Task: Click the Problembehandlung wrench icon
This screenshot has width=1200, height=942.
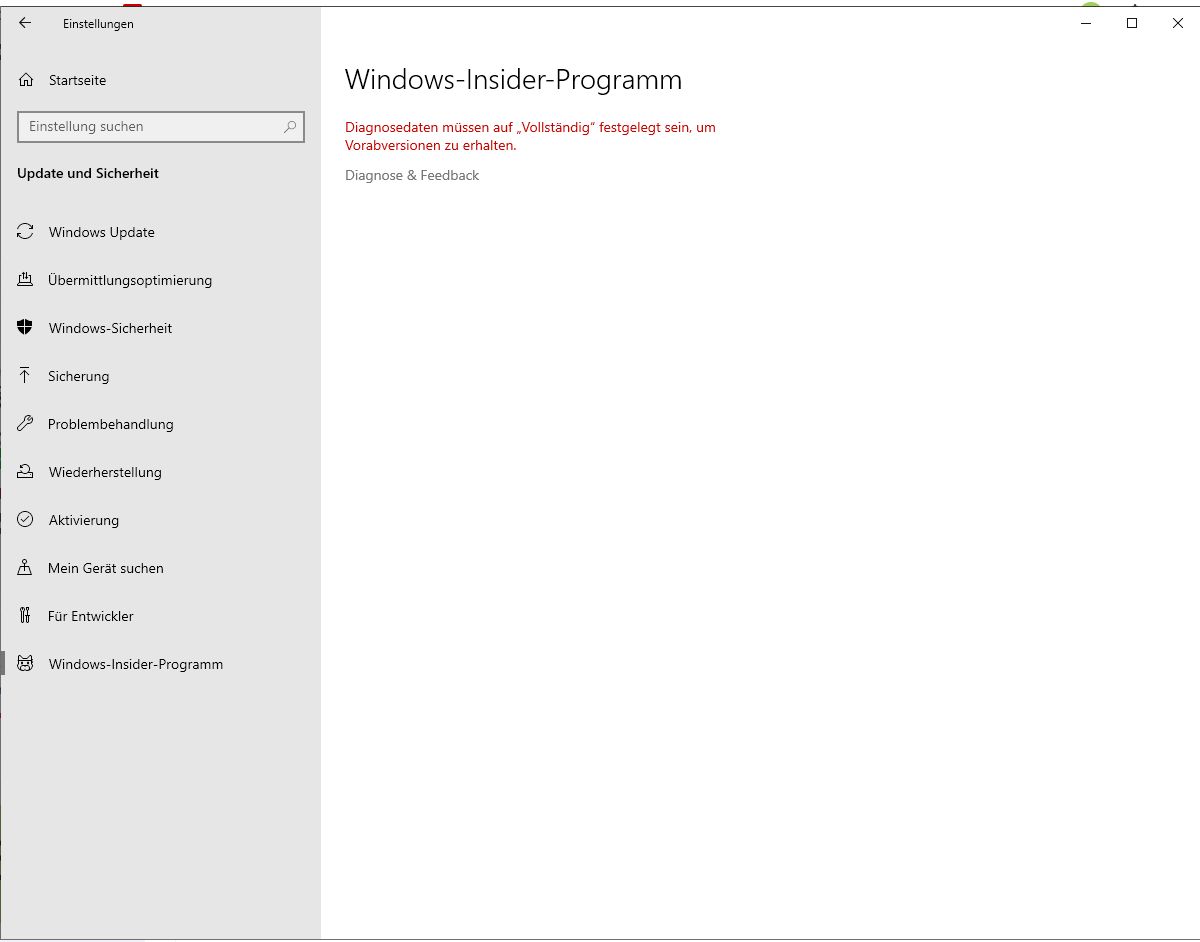Action: coord(26,424)
